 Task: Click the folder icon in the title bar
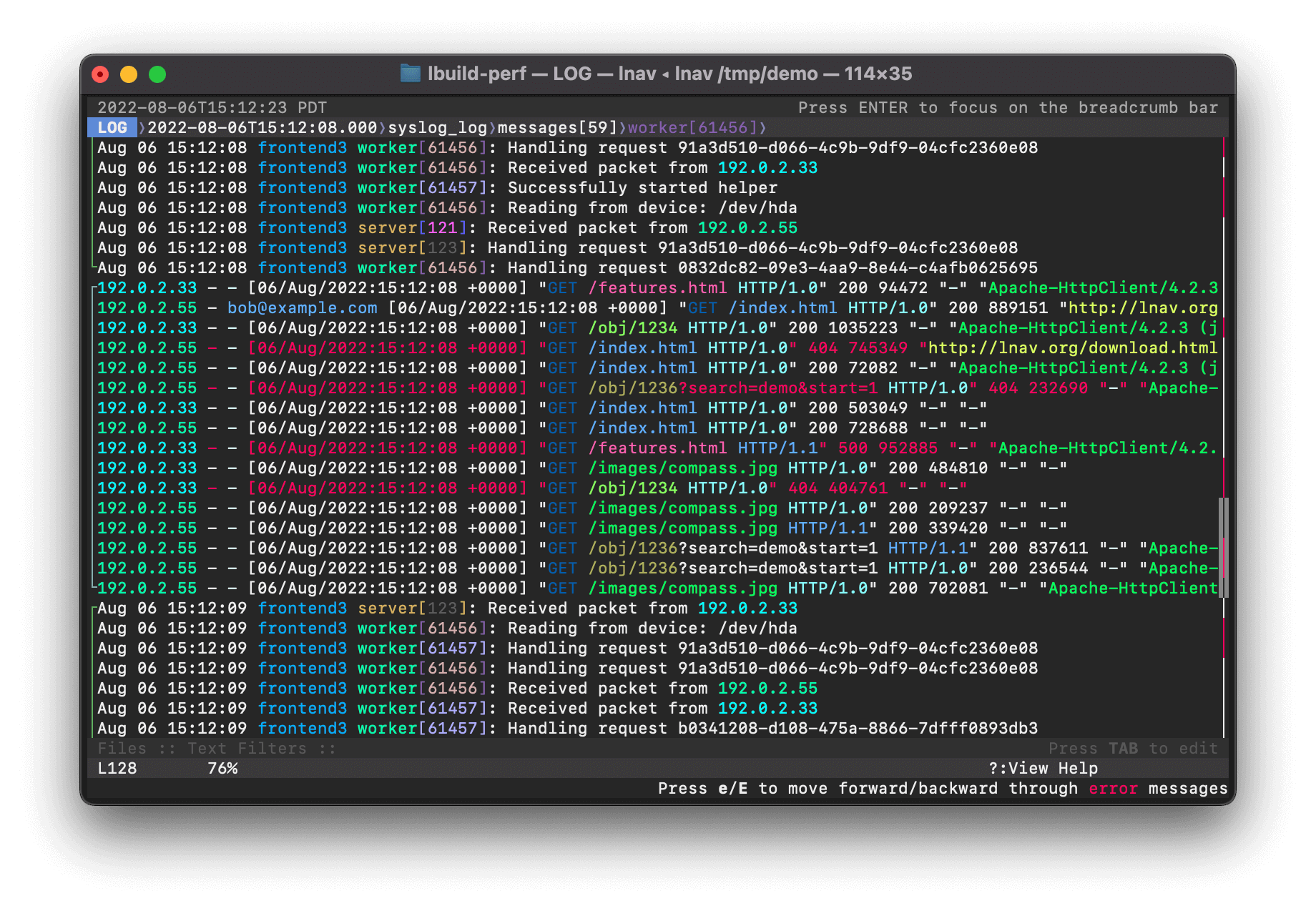[x=410, y=74]
